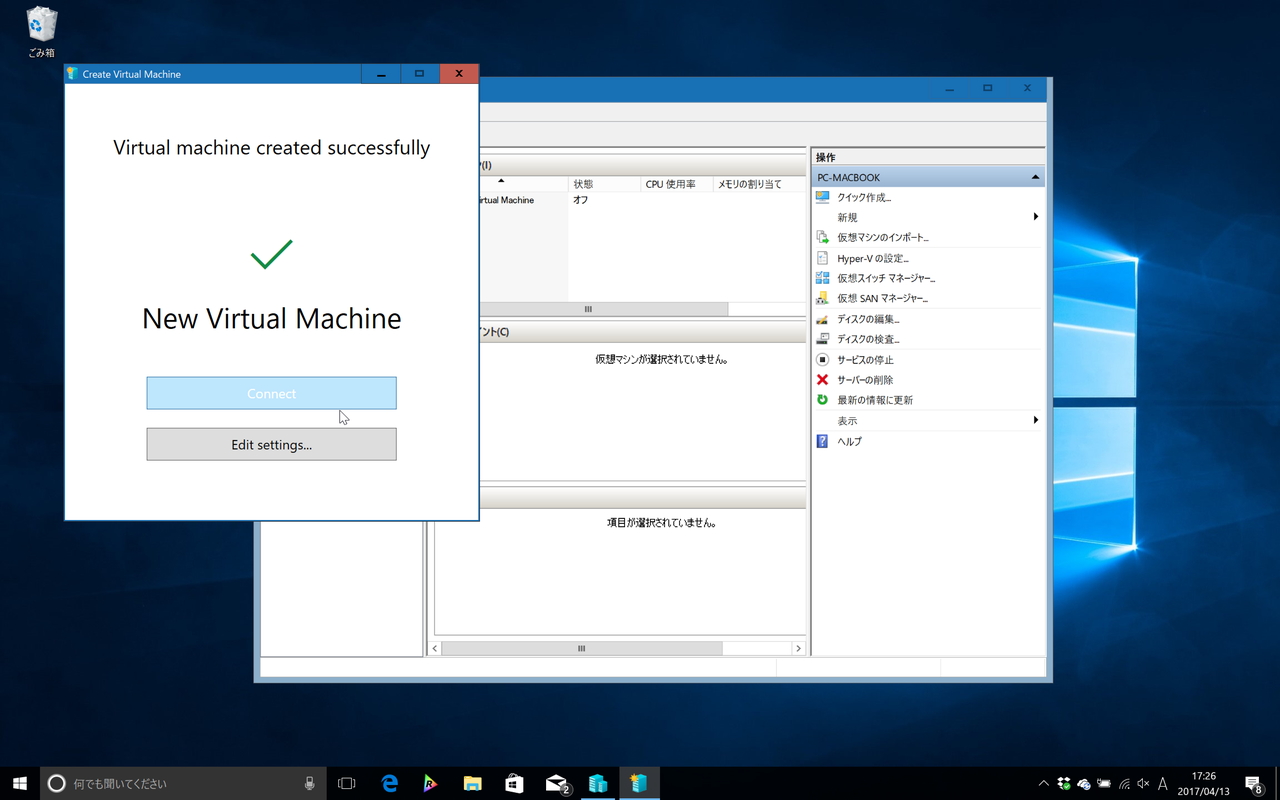Open Virtual SAN Manager (仮想 SAN マネージャー)
Viewport: 1280px width, 800px height.
point(882,298)
